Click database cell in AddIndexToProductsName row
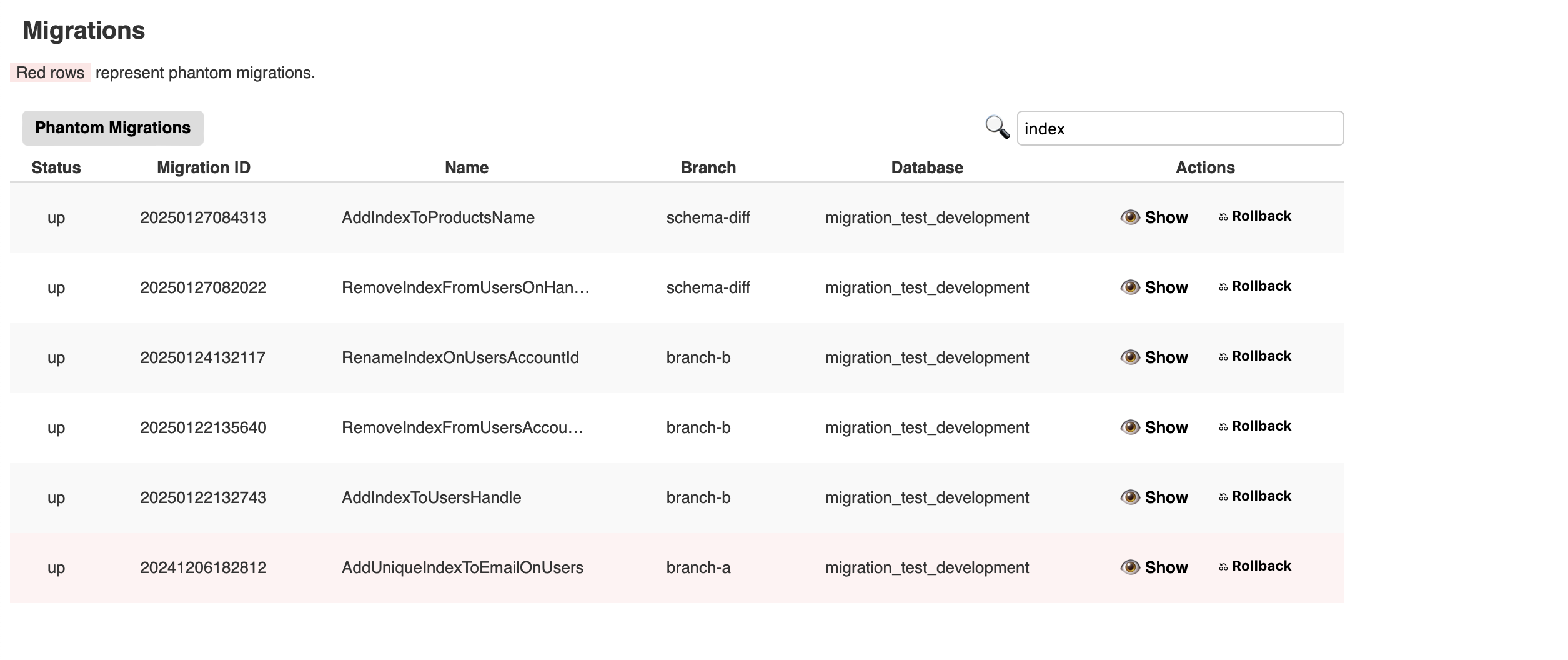The width and height of the screenshot is (1568, 660). pos(927,217)
